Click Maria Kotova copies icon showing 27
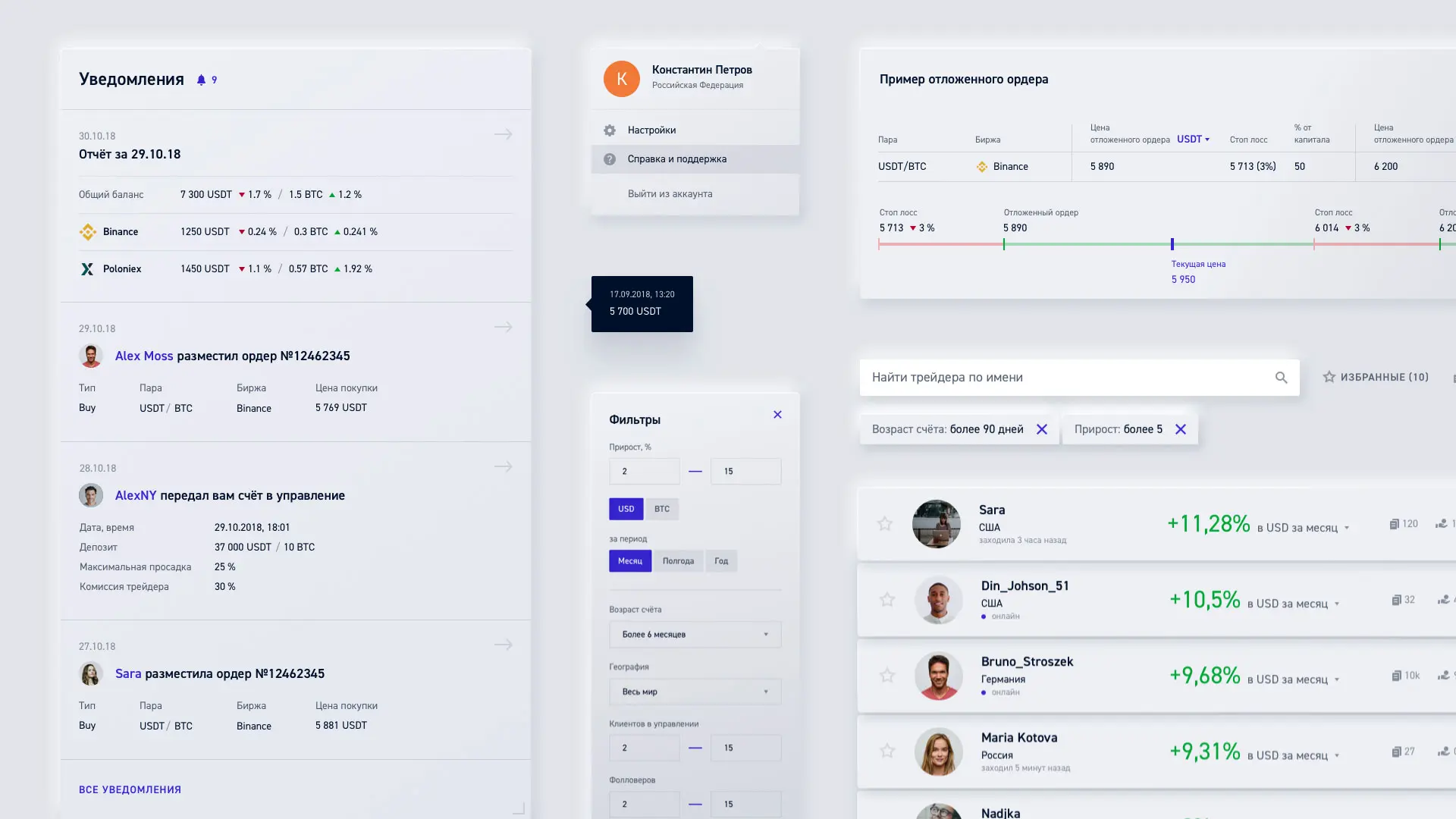The image size is (1456, 819). tap(1396, 752)
